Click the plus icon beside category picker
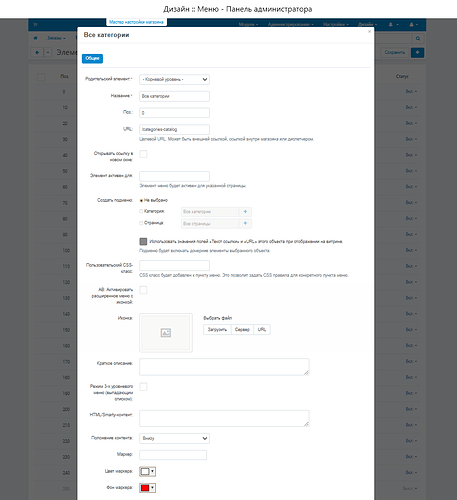This screenshot has height=500, width=457. (245, 212)
